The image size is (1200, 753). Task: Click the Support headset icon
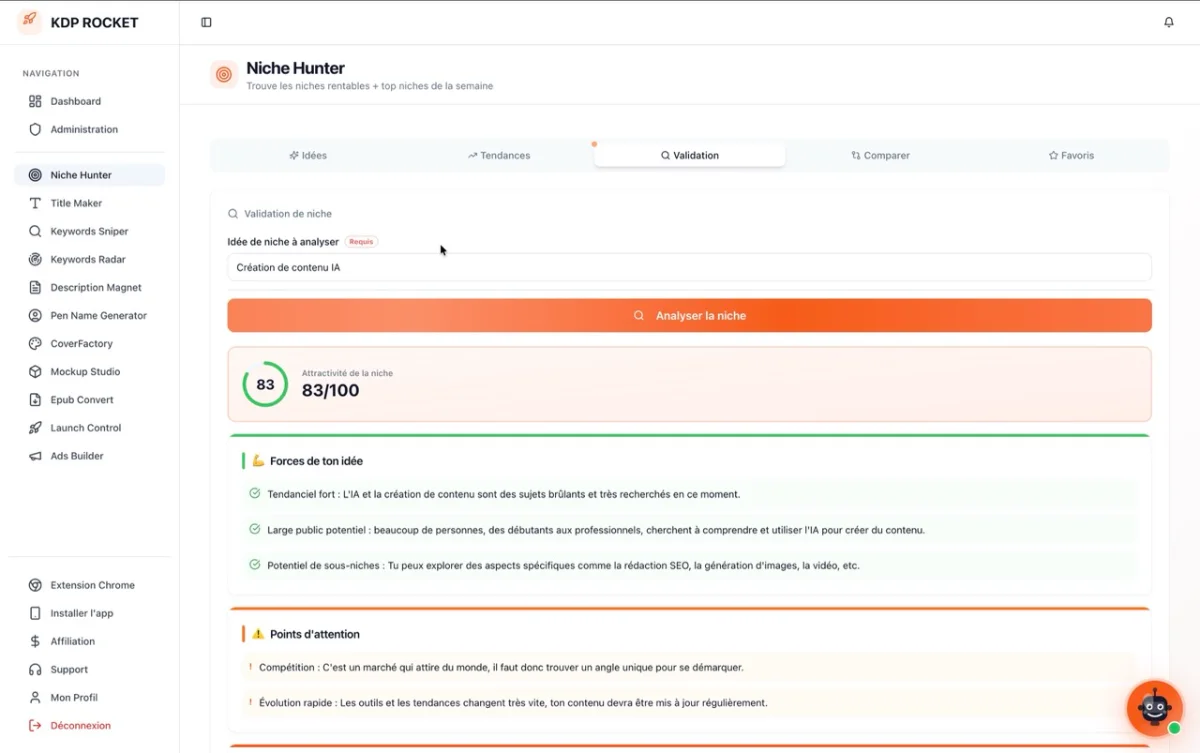[35, 669]
